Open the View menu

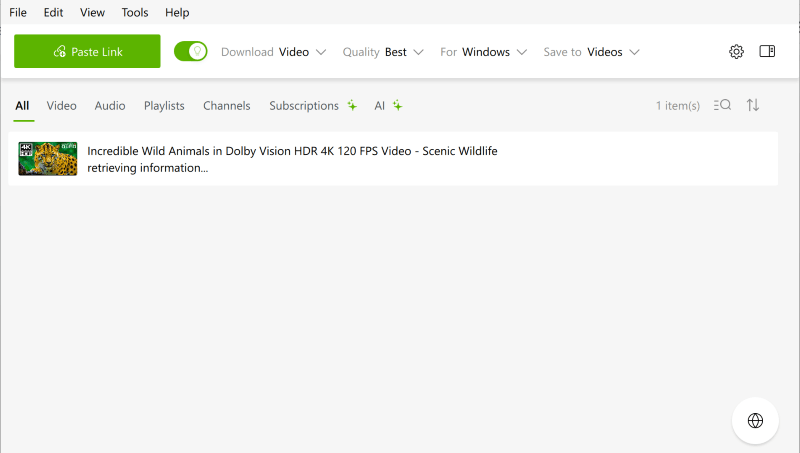tap(92, 12)
